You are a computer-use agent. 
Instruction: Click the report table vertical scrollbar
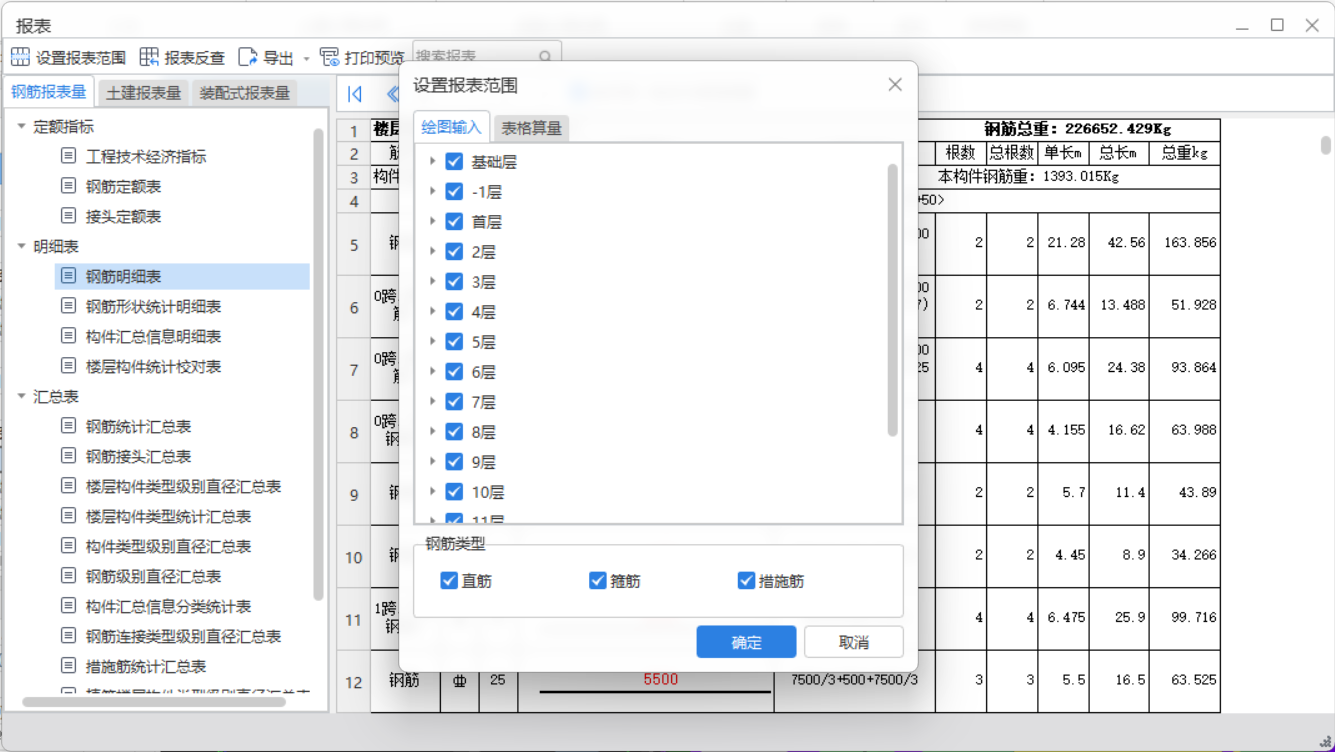pyautogui.click(x=1326, y=146)
